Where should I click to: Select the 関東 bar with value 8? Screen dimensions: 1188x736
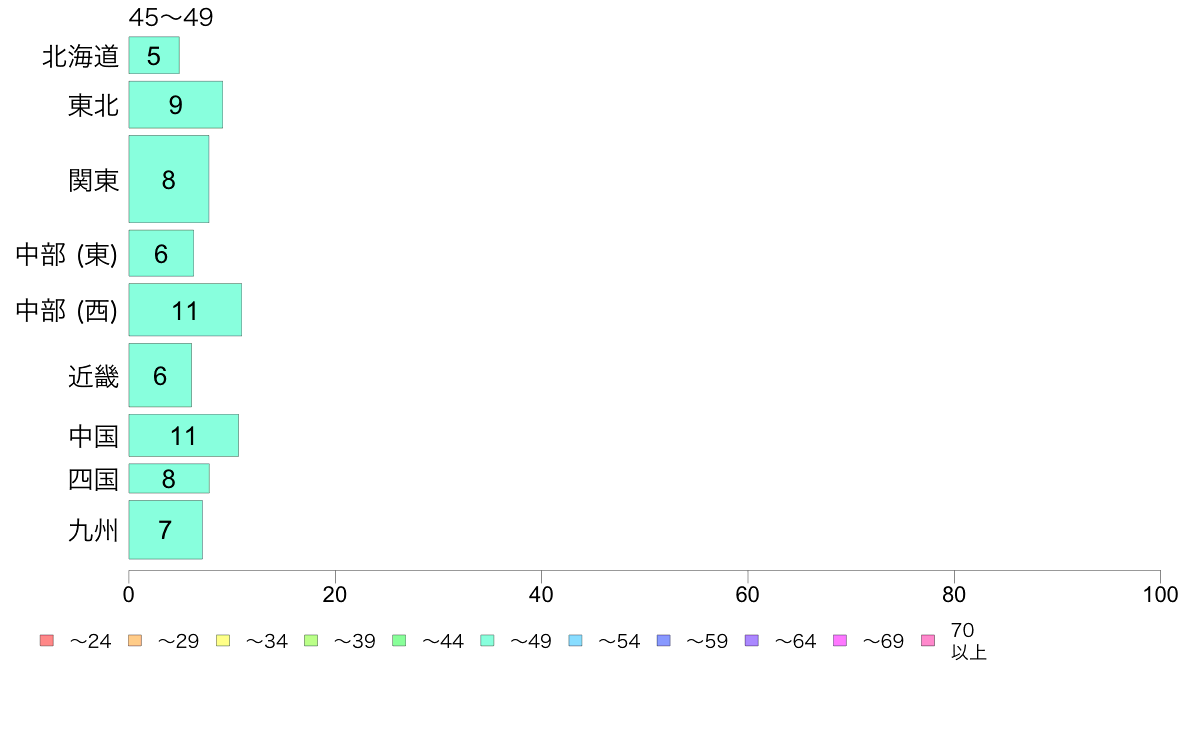pos(169,179)
